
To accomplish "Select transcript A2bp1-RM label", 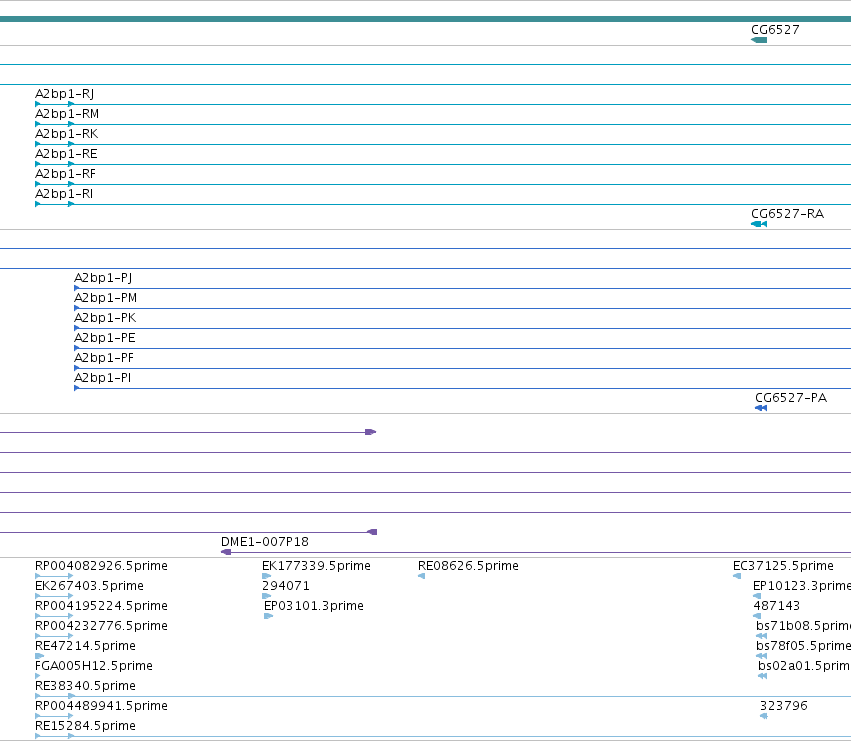I will tap(67, 114).
